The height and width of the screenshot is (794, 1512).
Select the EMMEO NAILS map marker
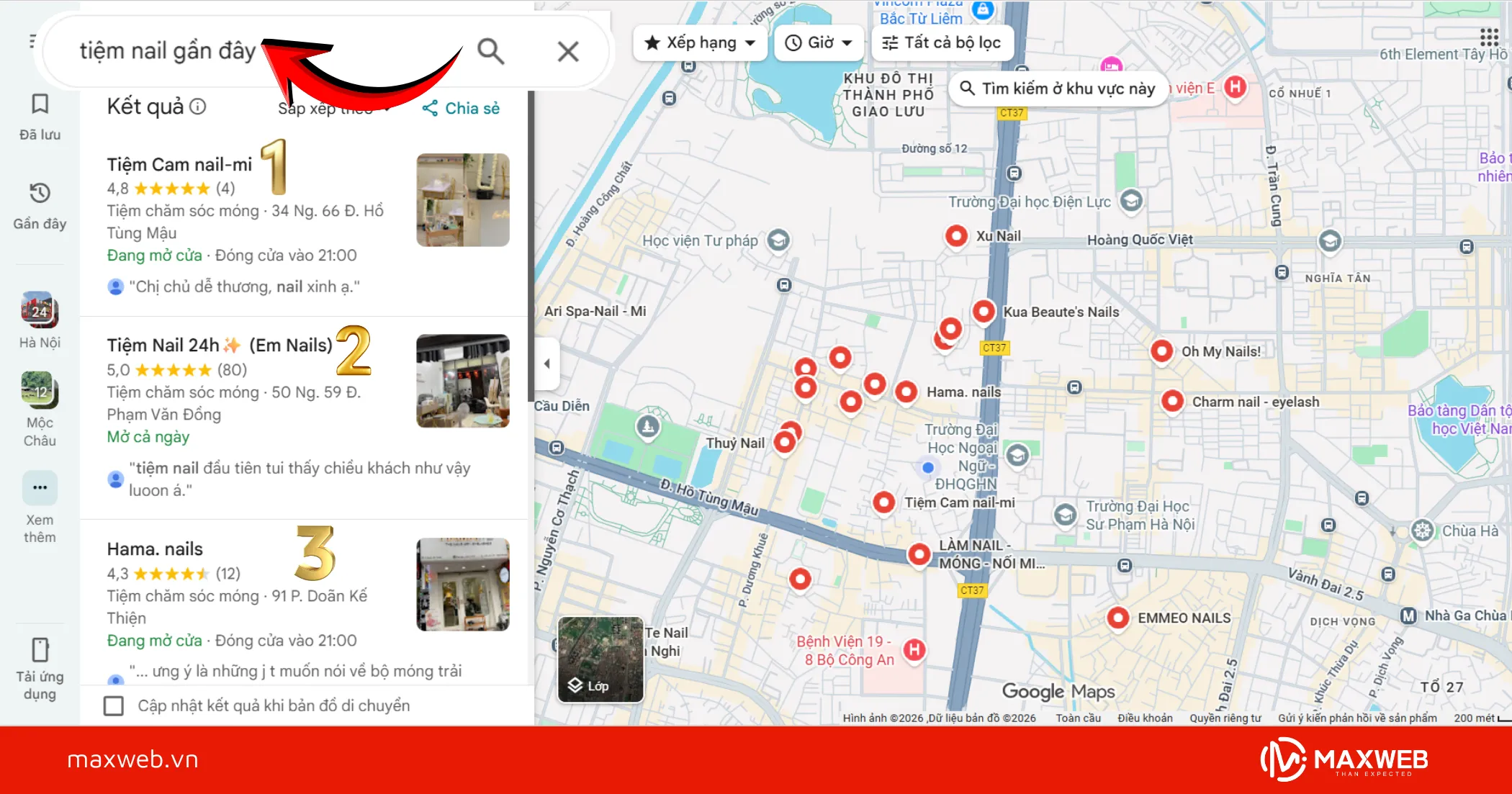point(1118,618)
